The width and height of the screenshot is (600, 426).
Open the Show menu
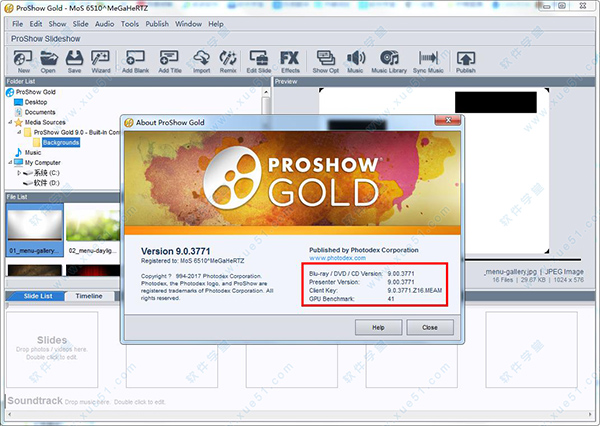point(57,24)
